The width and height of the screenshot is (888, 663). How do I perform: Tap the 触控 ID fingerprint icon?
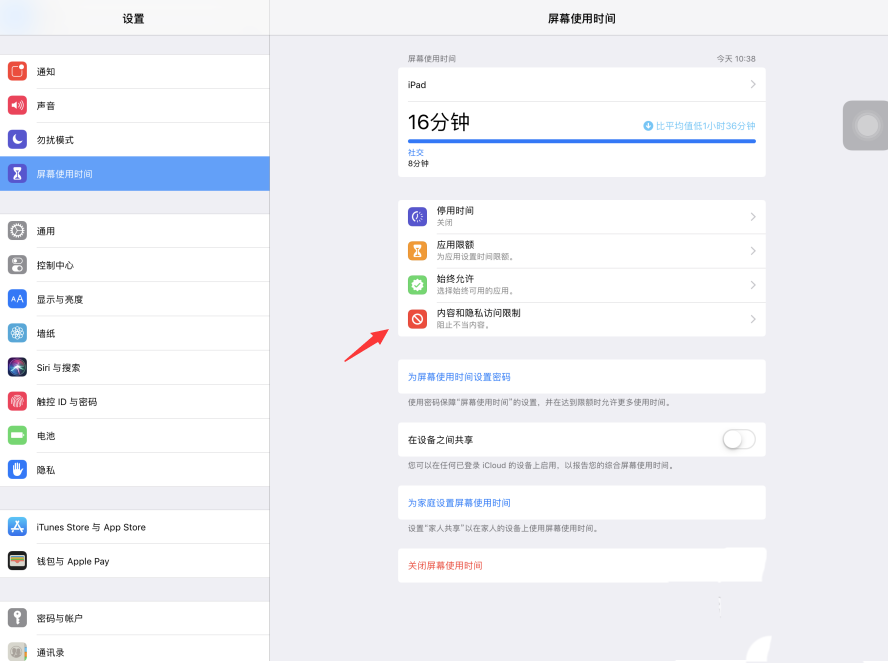point(18,401)
